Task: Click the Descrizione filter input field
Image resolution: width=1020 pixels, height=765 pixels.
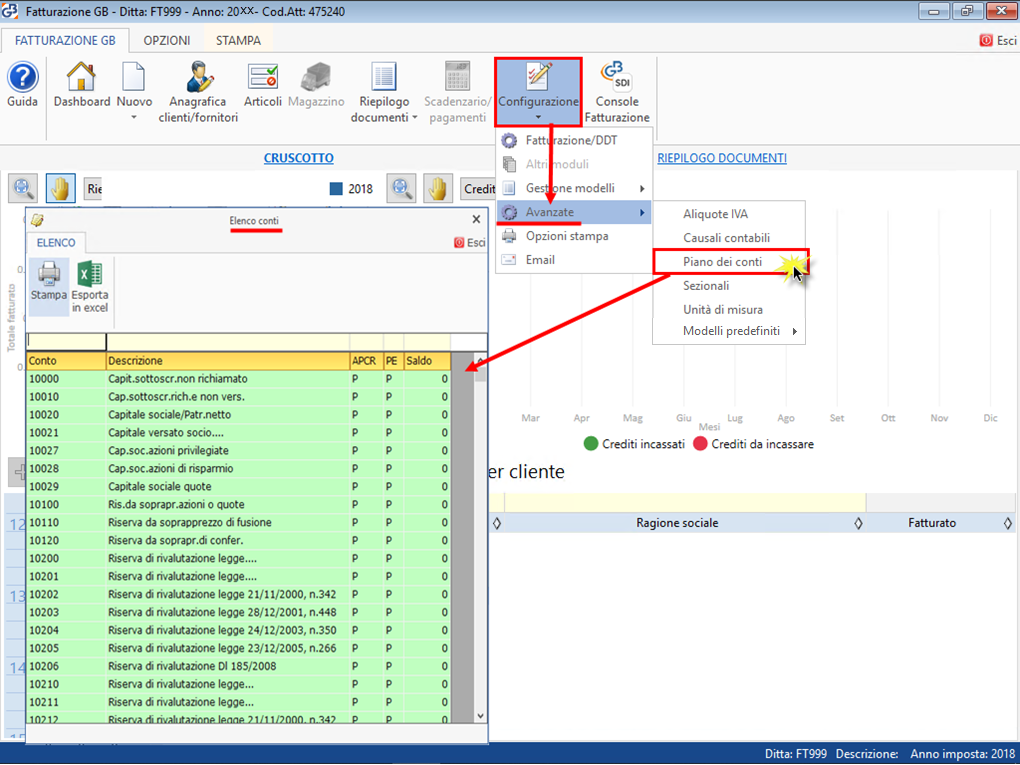Action: (x=228, y=342)
